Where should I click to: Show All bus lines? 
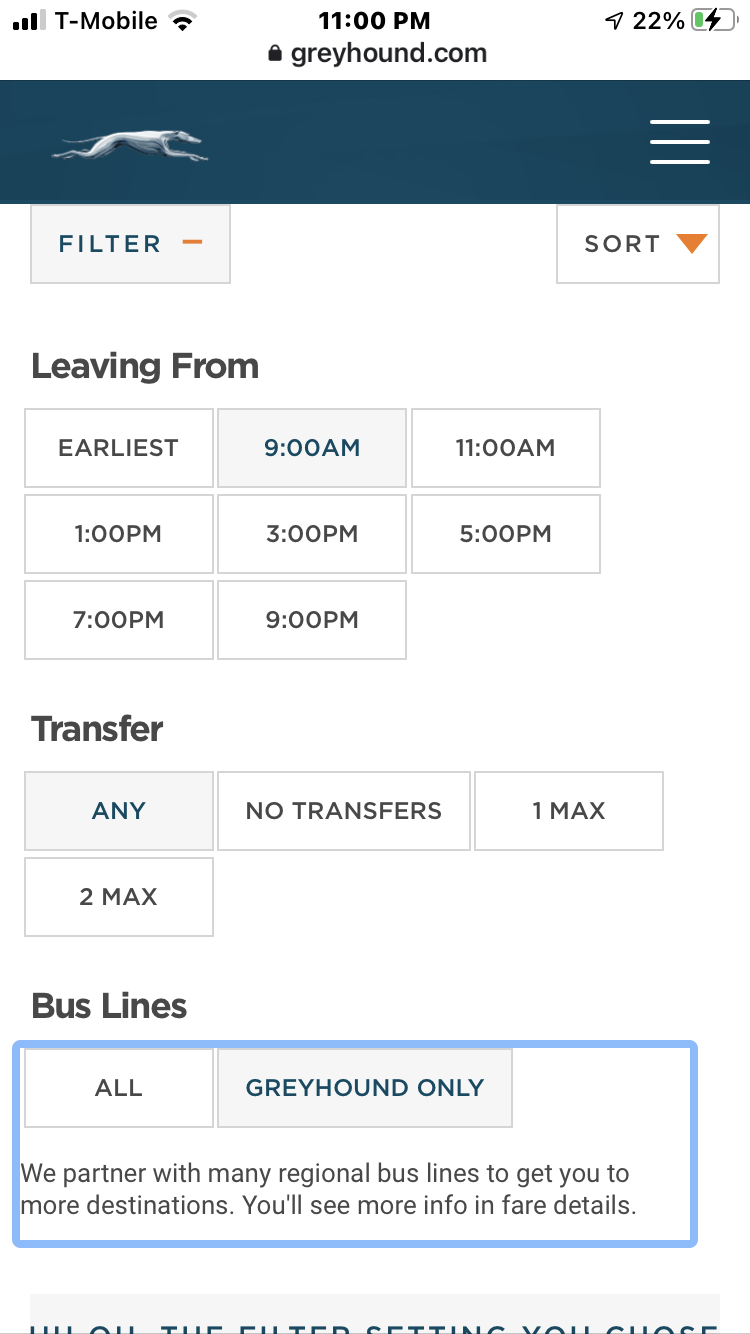119,1087
